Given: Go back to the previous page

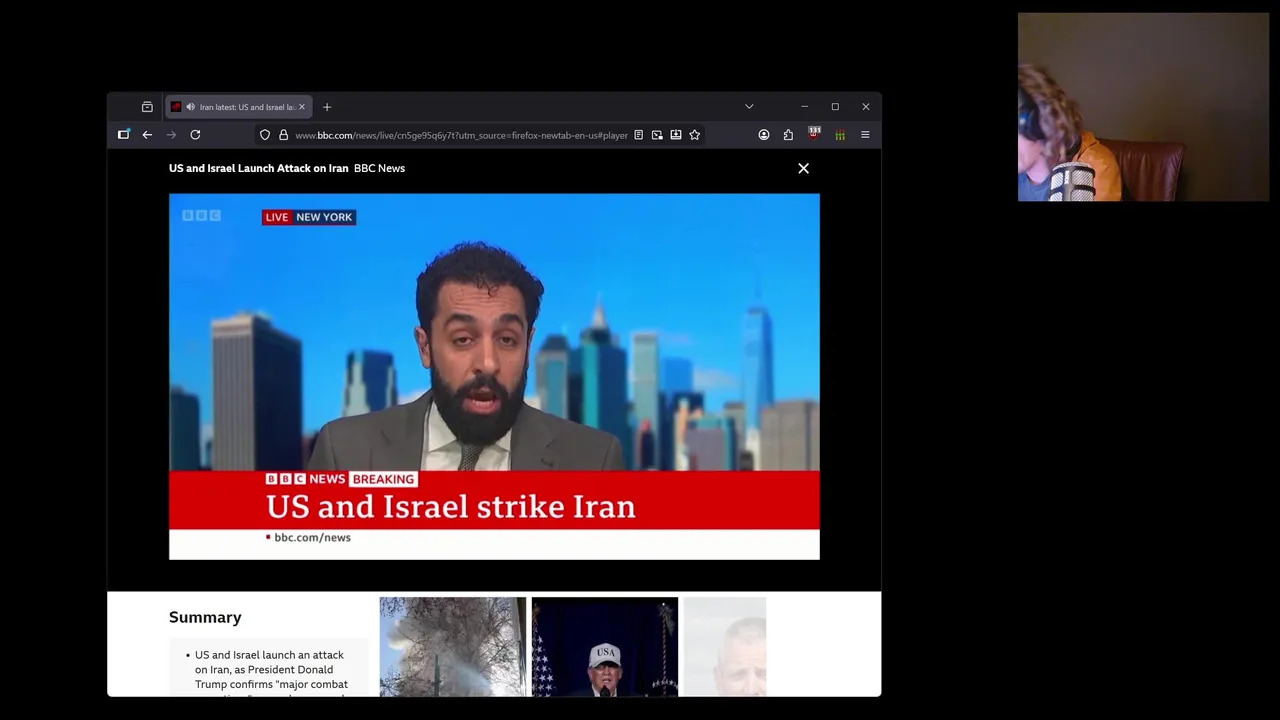Looking at the screenshot, I should tap(147, 135).
